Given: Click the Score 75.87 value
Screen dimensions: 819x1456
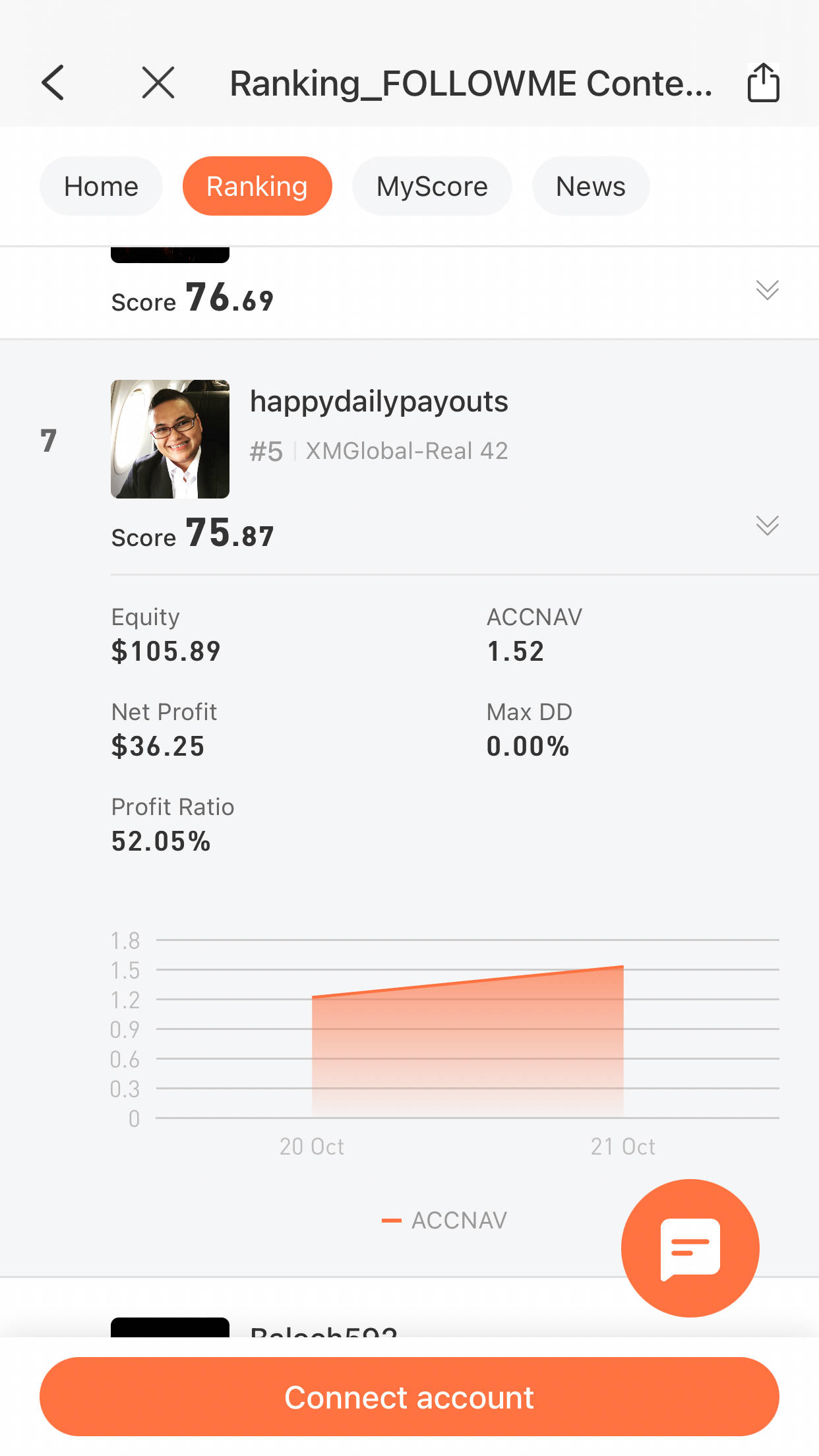Looking at the screenshot, I should click(x=229, y=533).
